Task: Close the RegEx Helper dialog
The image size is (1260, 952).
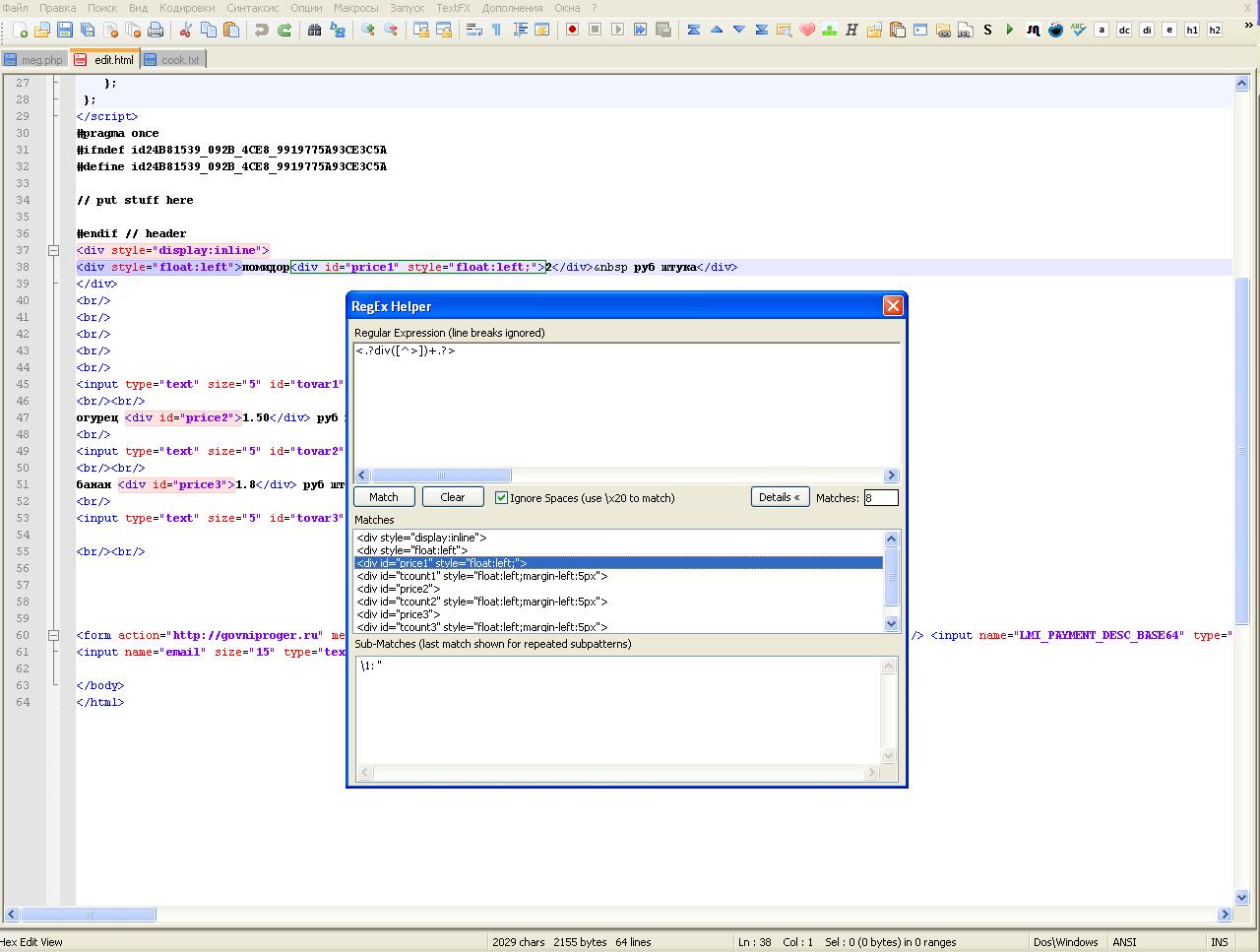Action: tap(893, 305)
